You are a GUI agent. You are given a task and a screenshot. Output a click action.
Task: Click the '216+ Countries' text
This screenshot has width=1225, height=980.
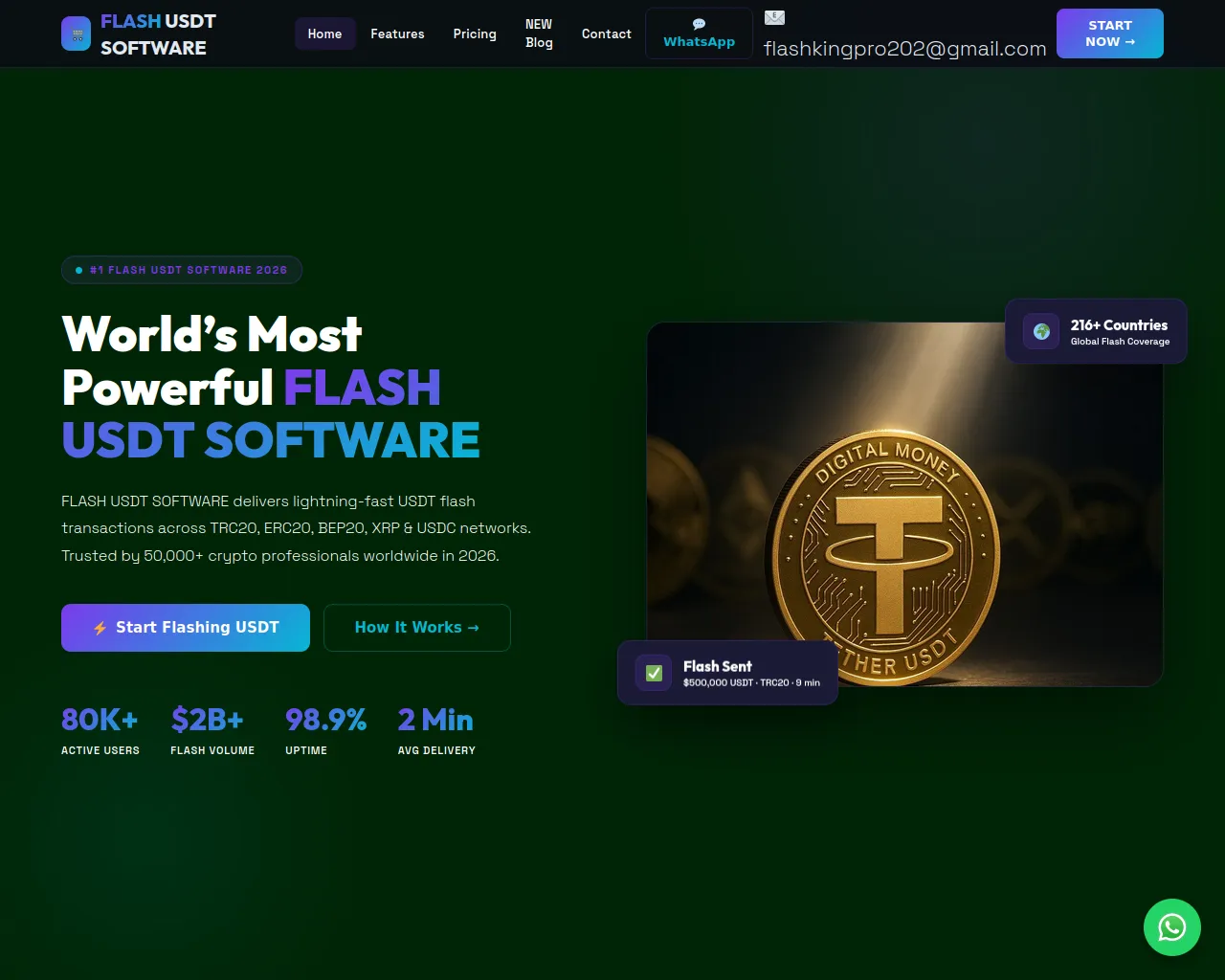(1120, 325)
